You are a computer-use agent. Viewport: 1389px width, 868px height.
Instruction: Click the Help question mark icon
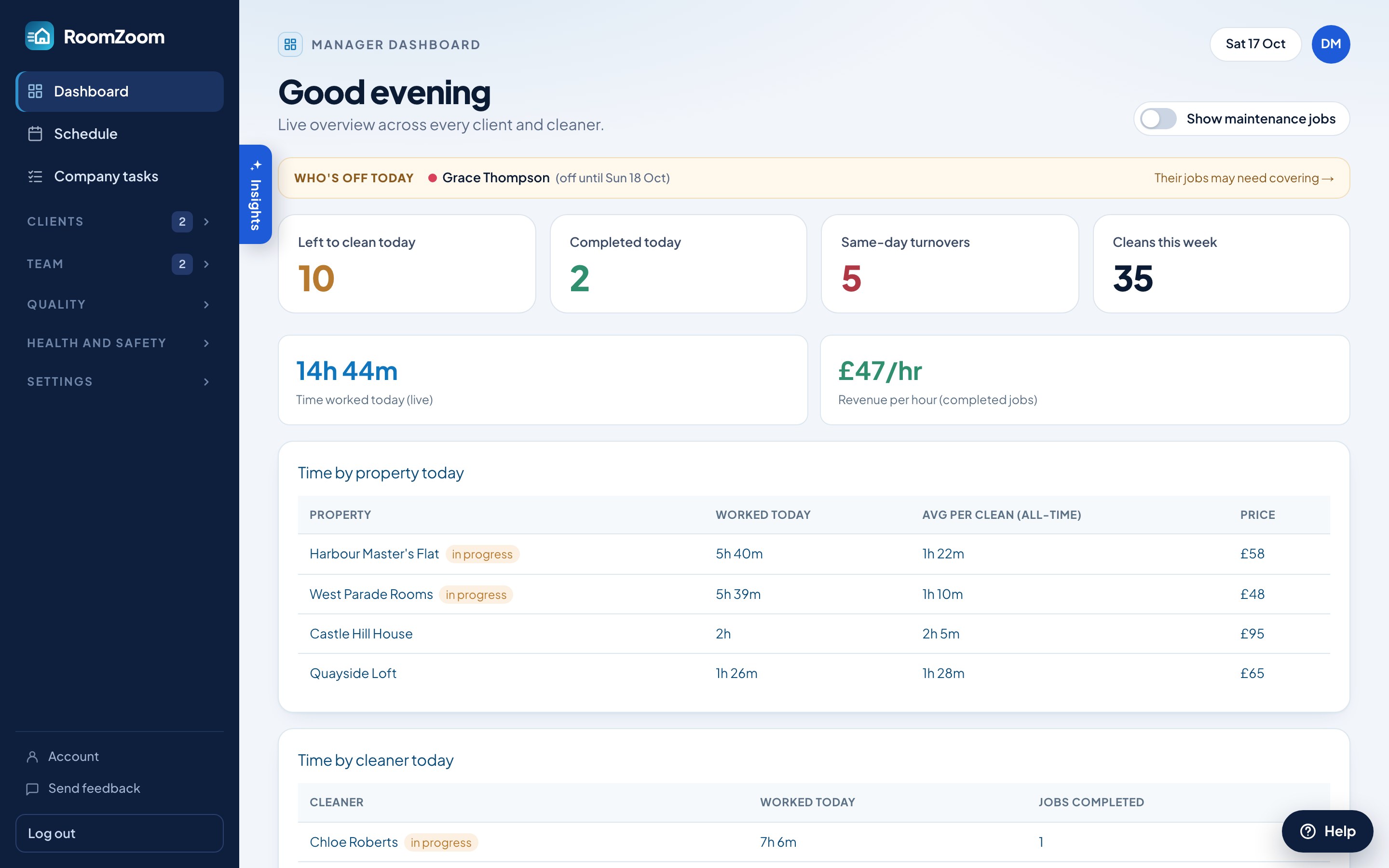pyautogui.click(x=1308, y=831)
